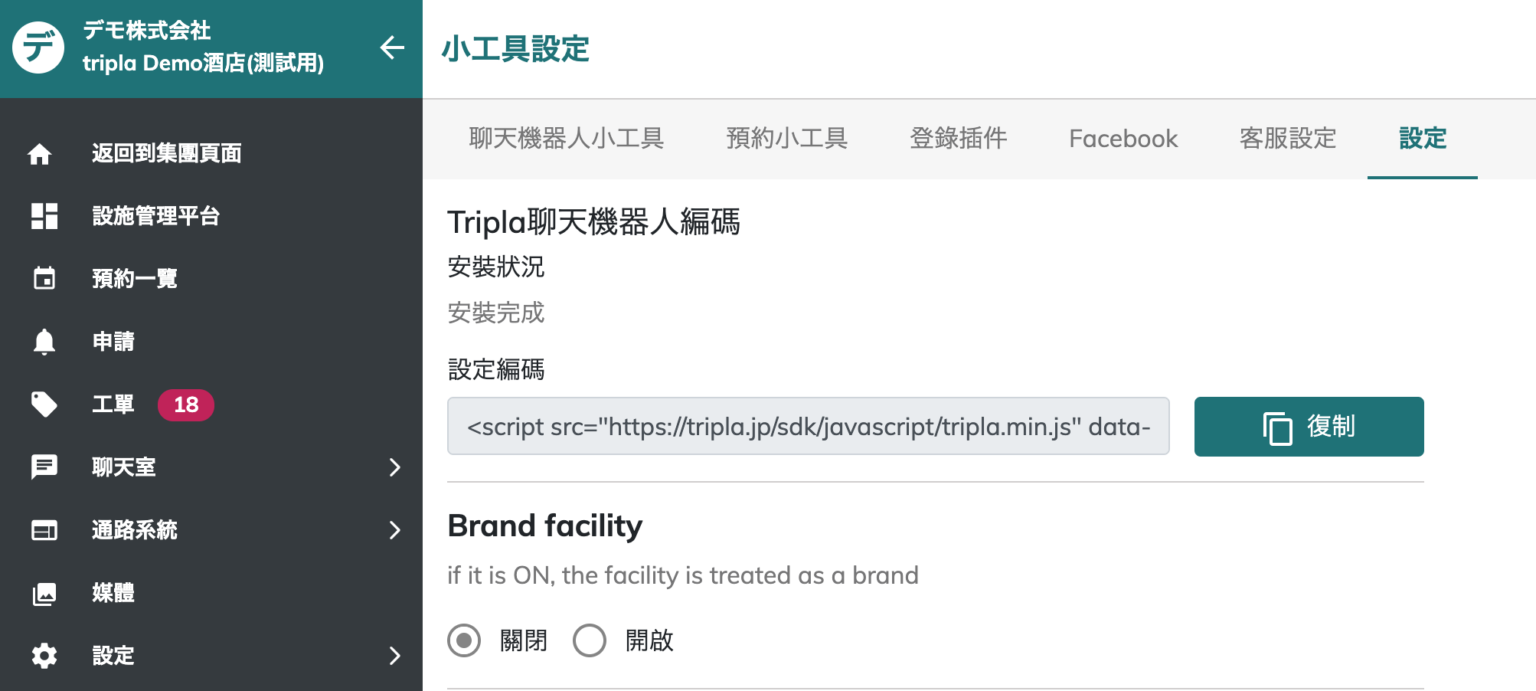Image resolution: width=1536 pixels, height=691 pixels.
Task: Open the 客服設定 tab
Action: 1288,138
